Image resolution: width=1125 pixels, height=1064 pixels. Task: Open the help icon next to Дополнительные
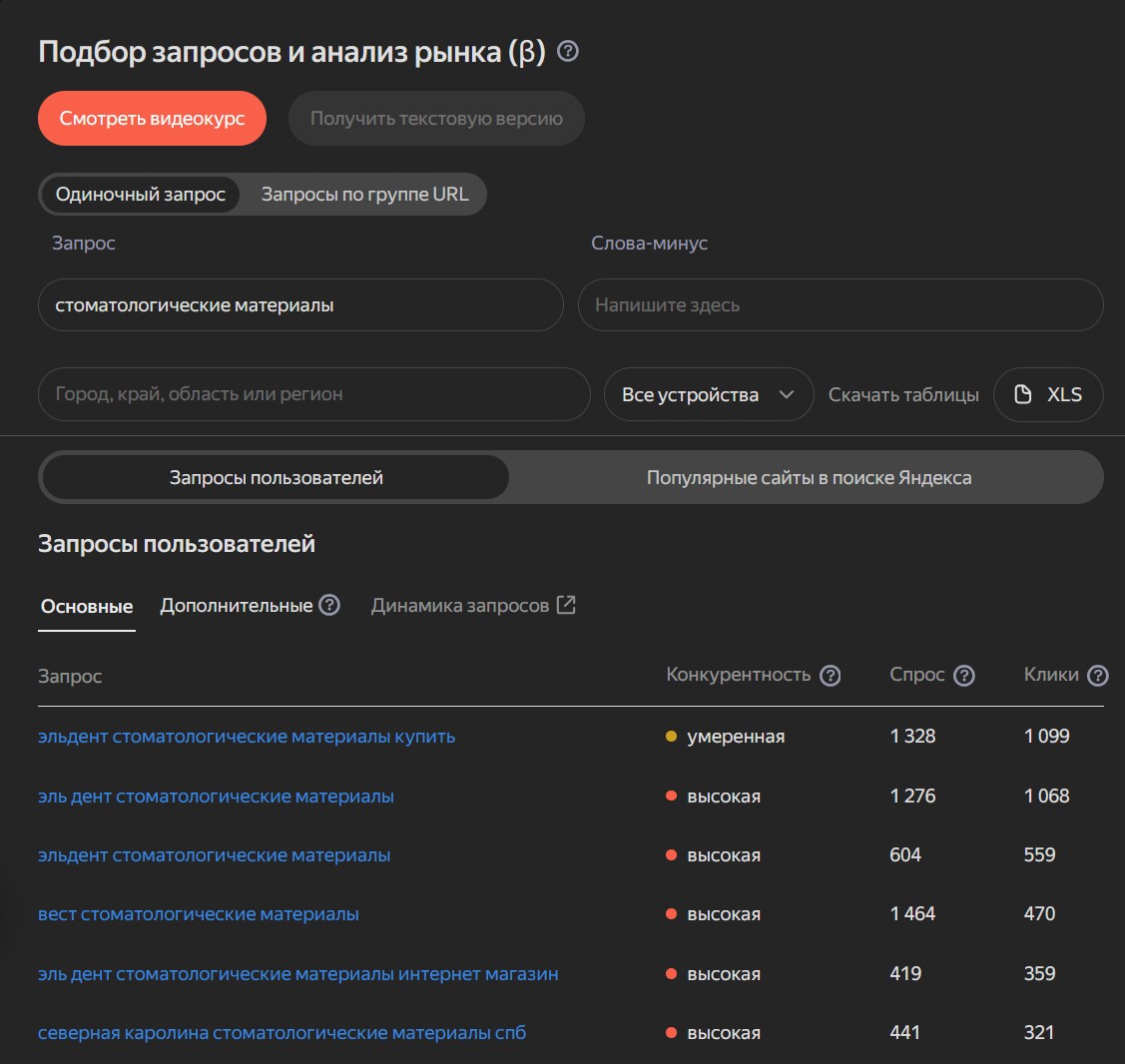330,604
